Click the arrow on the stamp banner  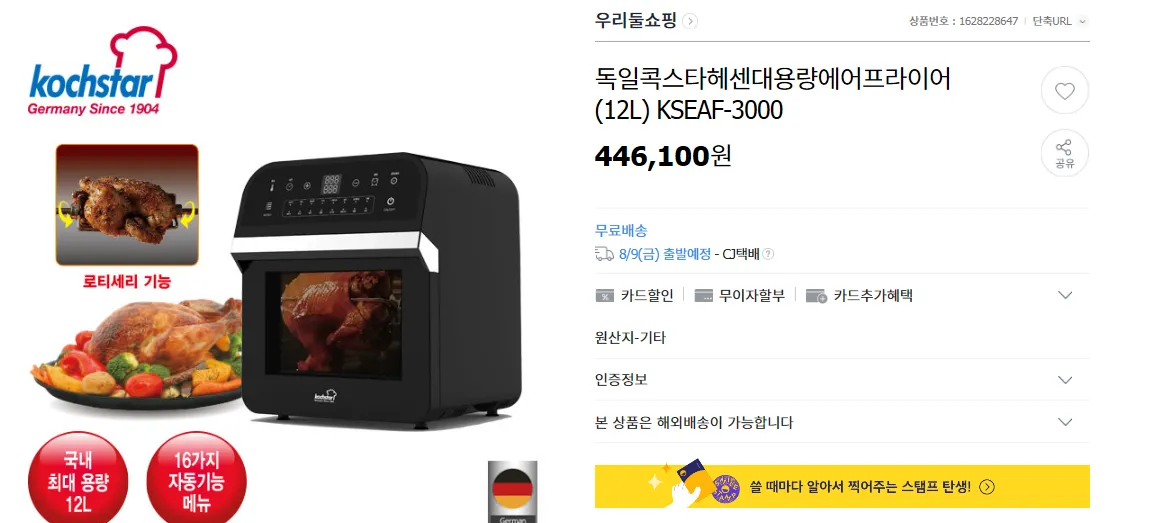pos(987,487)
